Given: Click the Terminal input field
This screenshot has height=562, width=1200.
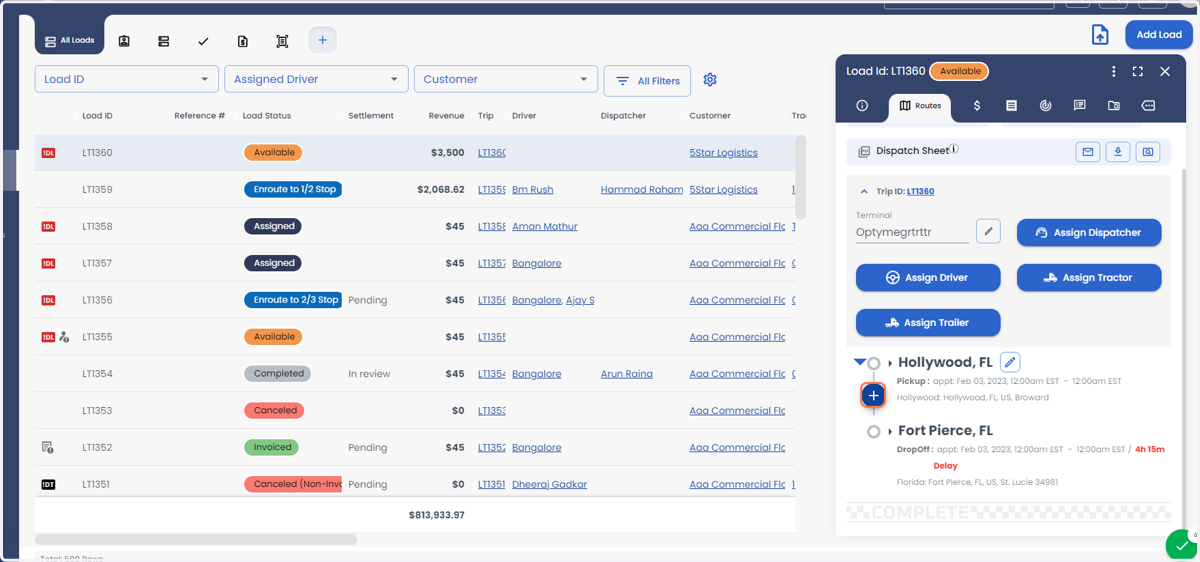Looking at the screenshot, I should pyautogui.click(x=912, y=232).
